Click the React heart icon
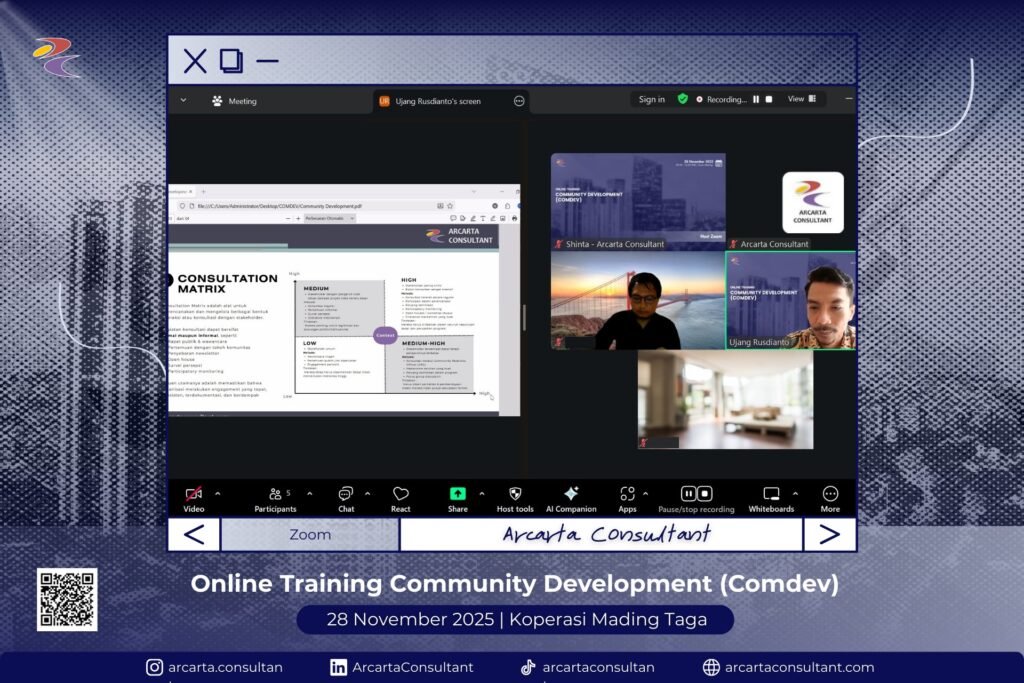 [x=401, y=494]
